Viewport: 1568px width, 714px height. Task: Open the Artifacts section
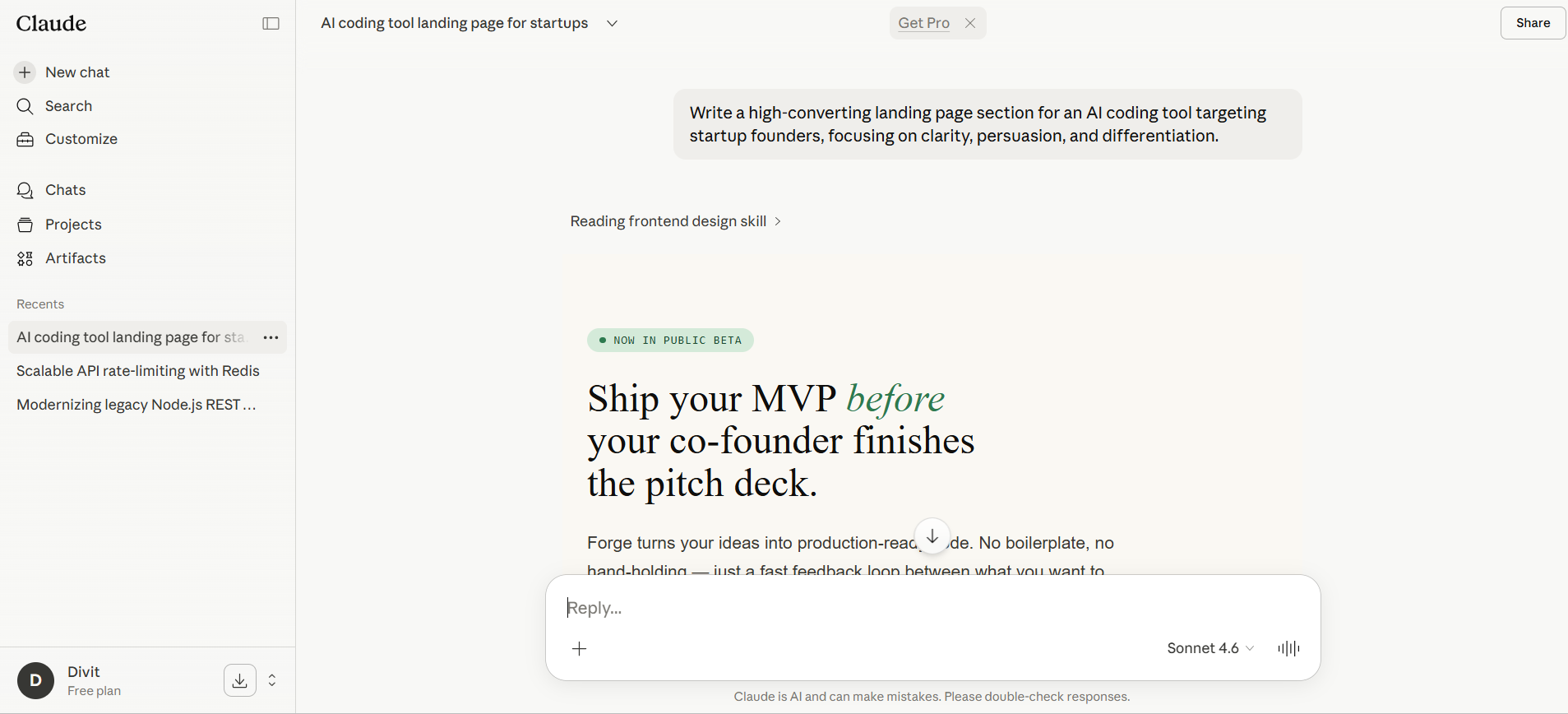point(75,258)
